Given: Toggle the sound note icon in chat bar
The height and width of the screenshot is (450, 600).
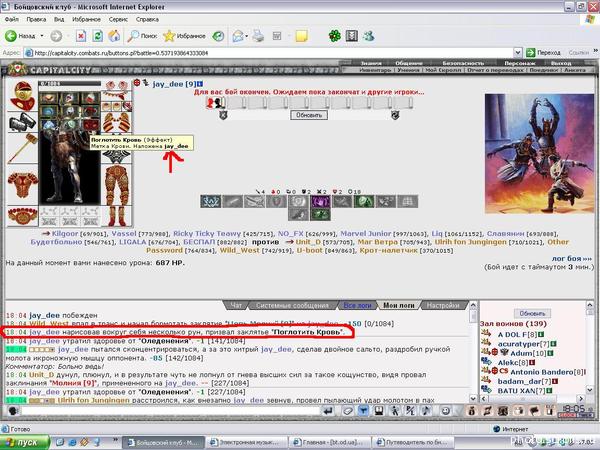Looking at the screenshot, I should coord(426,411).
